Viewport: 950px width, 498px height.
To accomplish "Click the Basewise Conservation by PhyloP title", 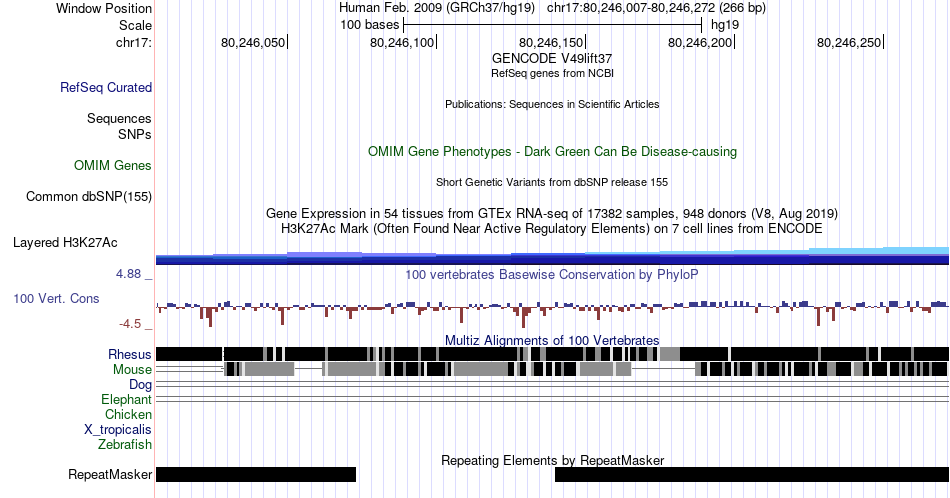I will pyautogui.click(x=552, y=274).
